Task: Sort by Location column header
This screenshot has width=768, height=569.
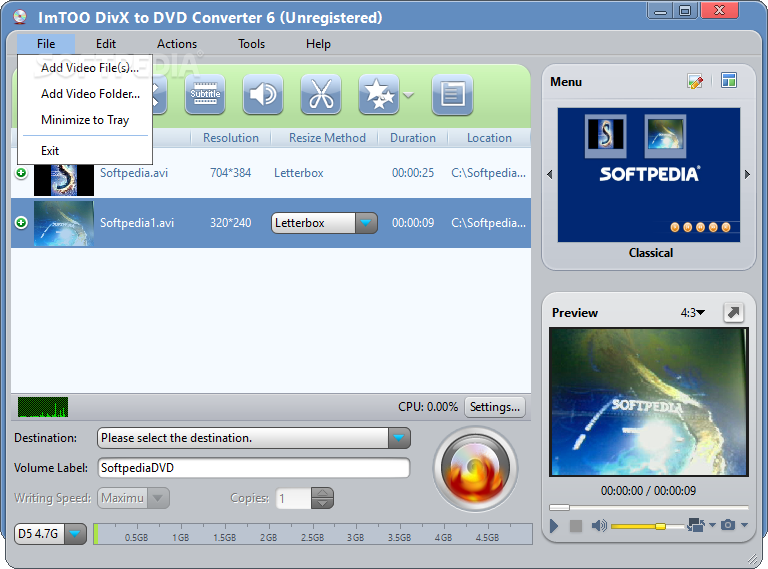Action: 489,138
